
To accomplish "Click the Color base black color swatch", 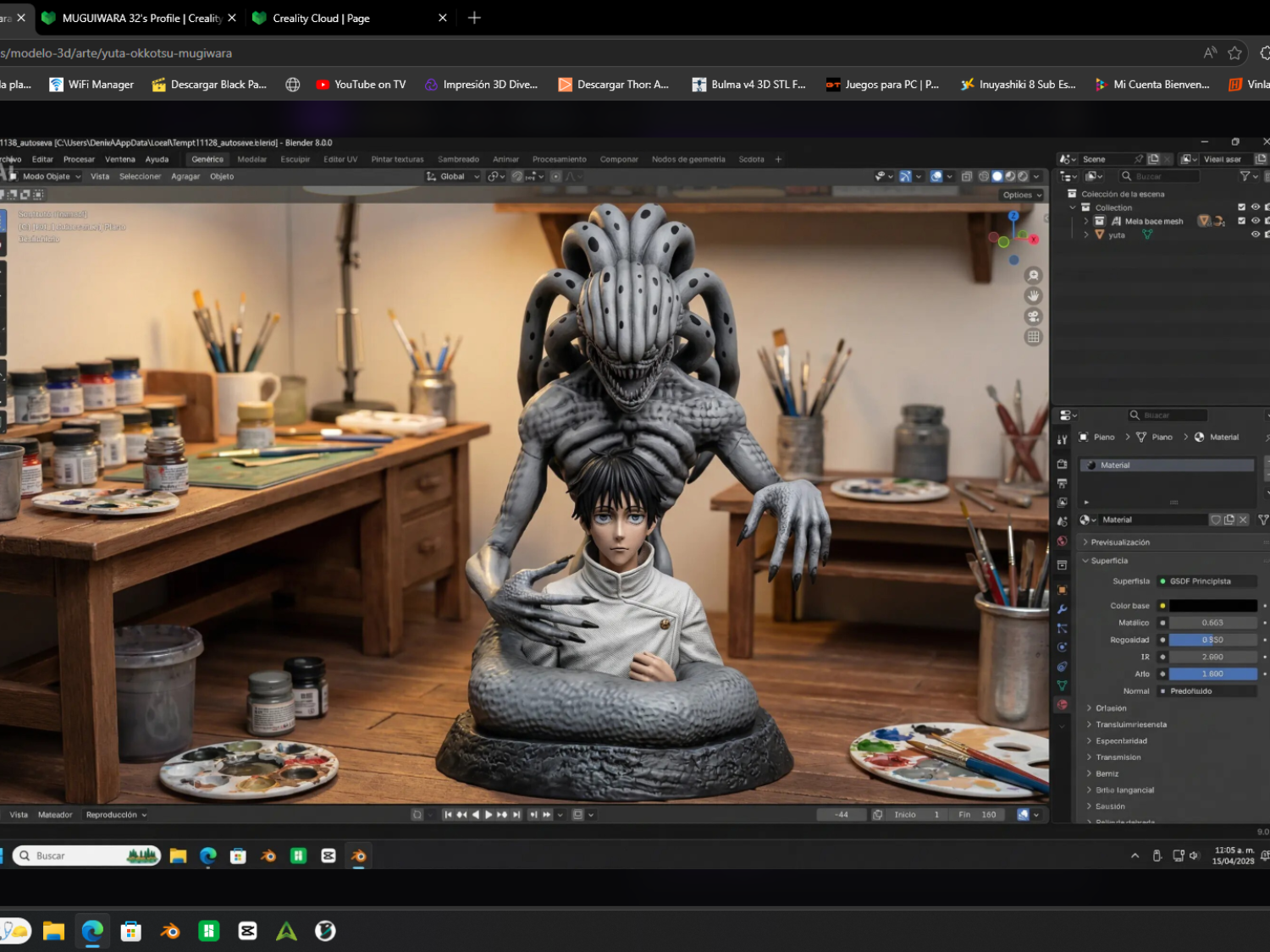I will tap(1212, 606).
